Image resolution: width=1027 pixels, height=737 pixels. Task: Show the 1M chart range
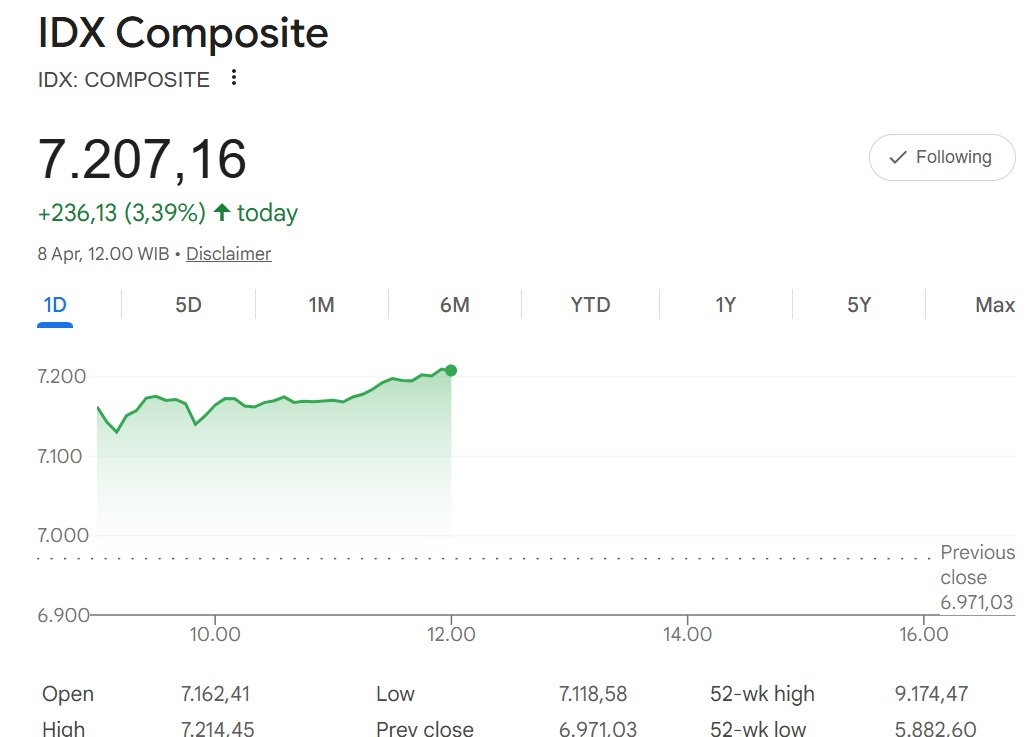321,305
